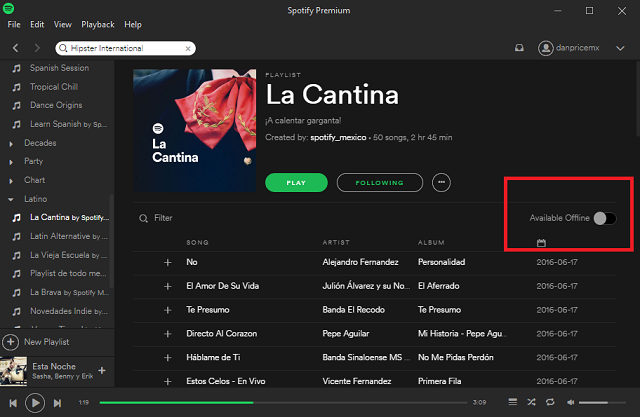Save Esta Noche with the plus icon
This screenshot has height=417, width=640.
click(102, 370)
